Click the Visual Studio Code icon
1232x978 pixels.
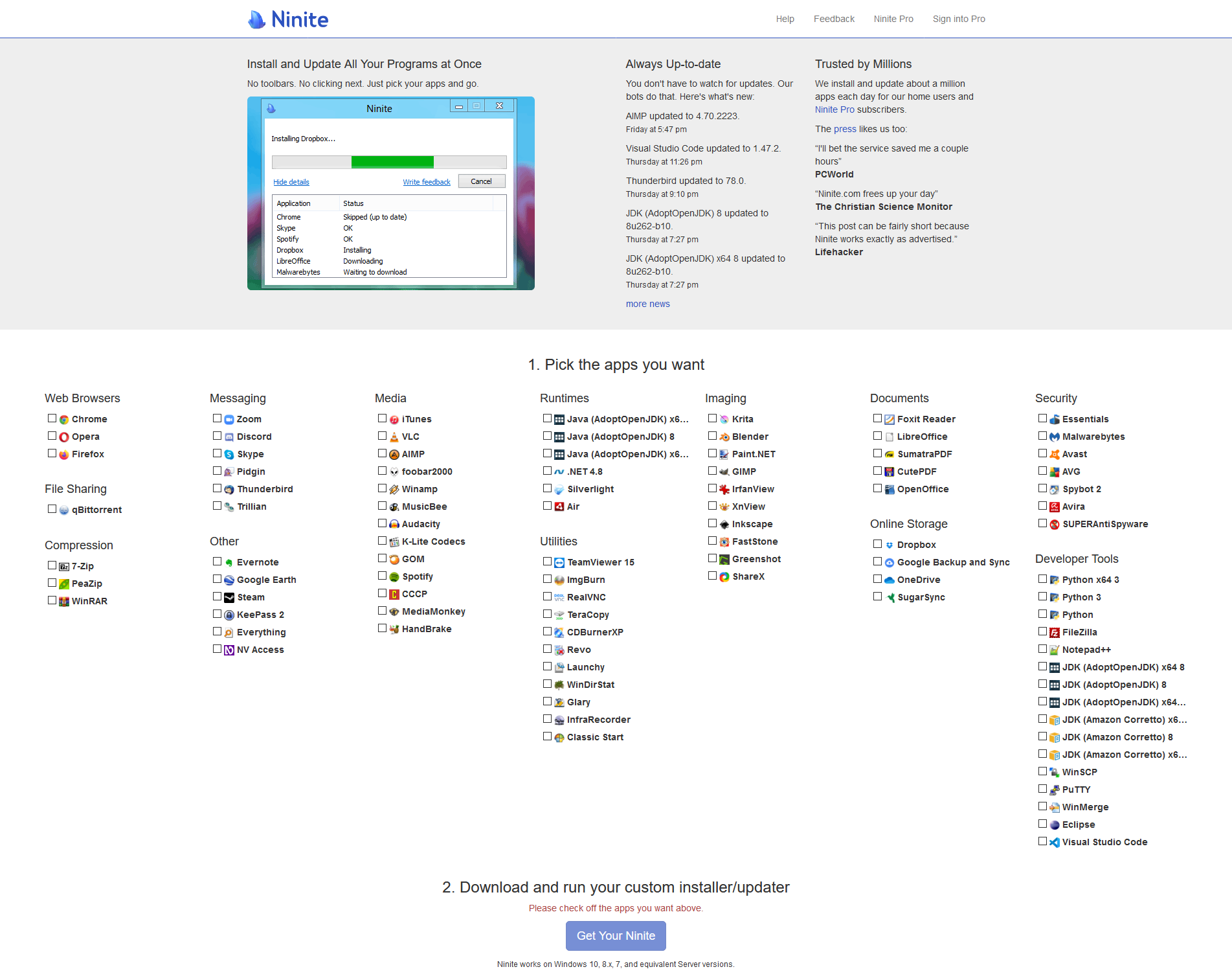click(x=1054, y=841)
